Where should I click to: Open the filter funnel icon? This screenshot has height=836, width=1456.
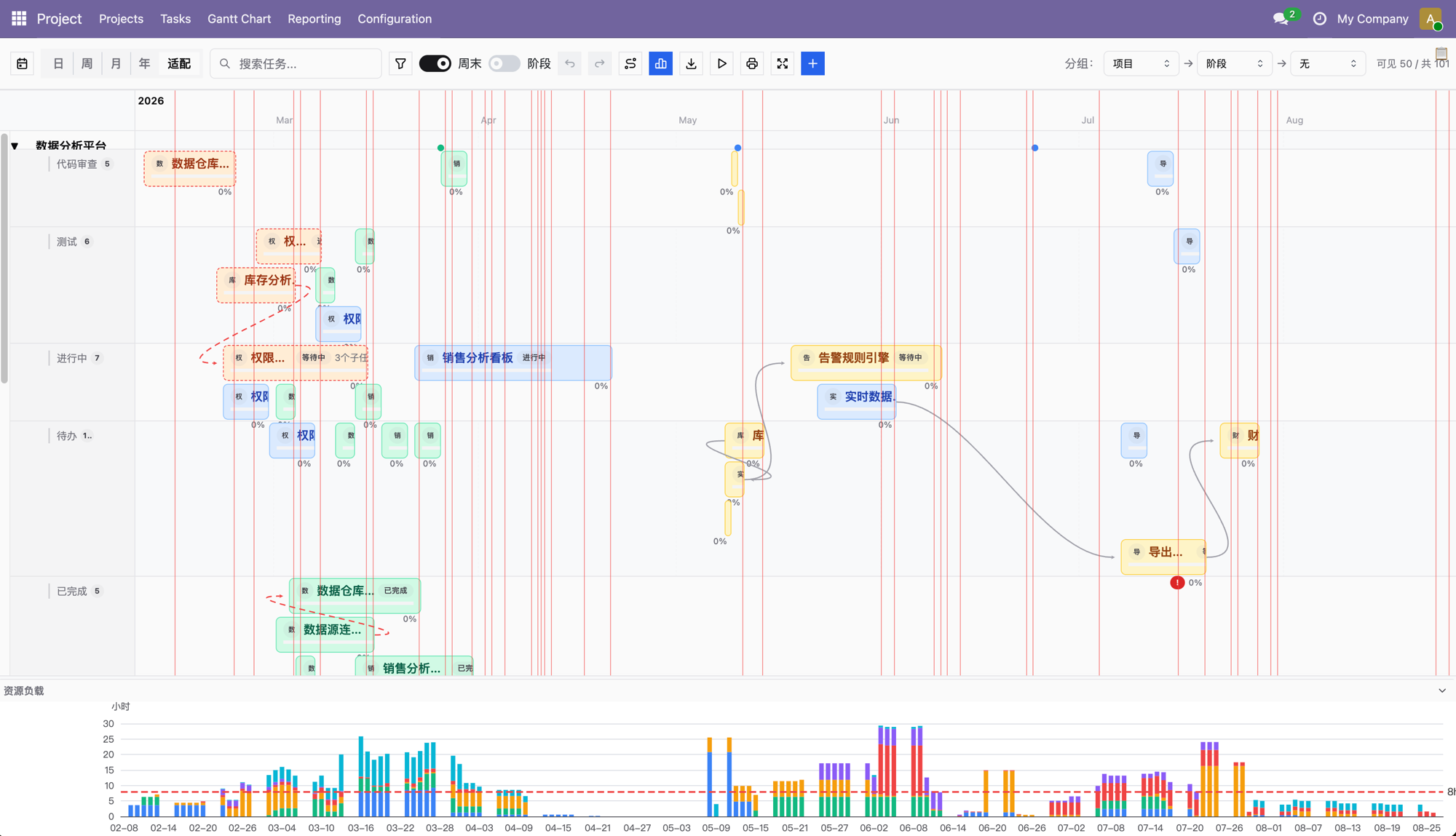(x=400, y=64)
